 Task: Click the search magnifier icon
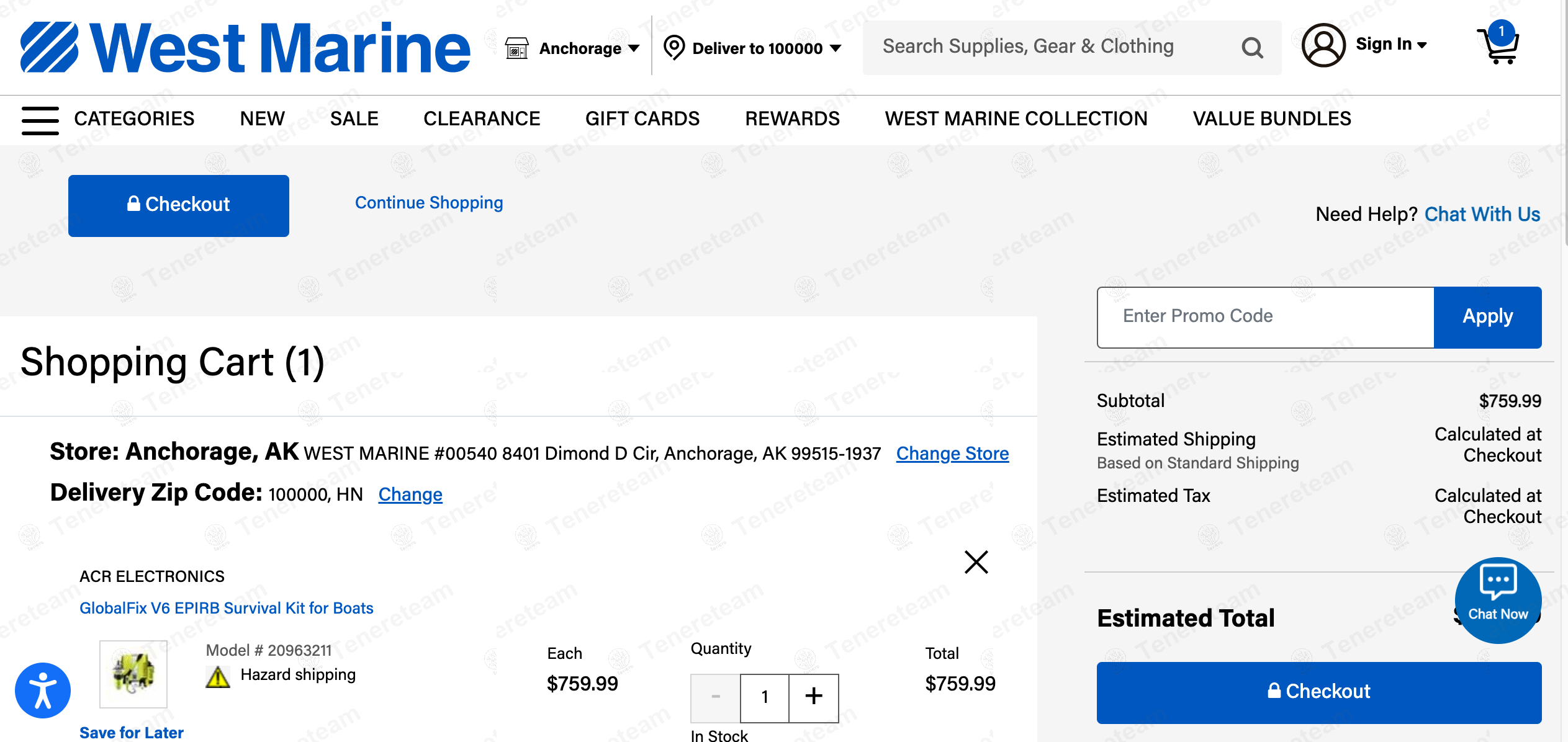click(x=1252, y=48)
